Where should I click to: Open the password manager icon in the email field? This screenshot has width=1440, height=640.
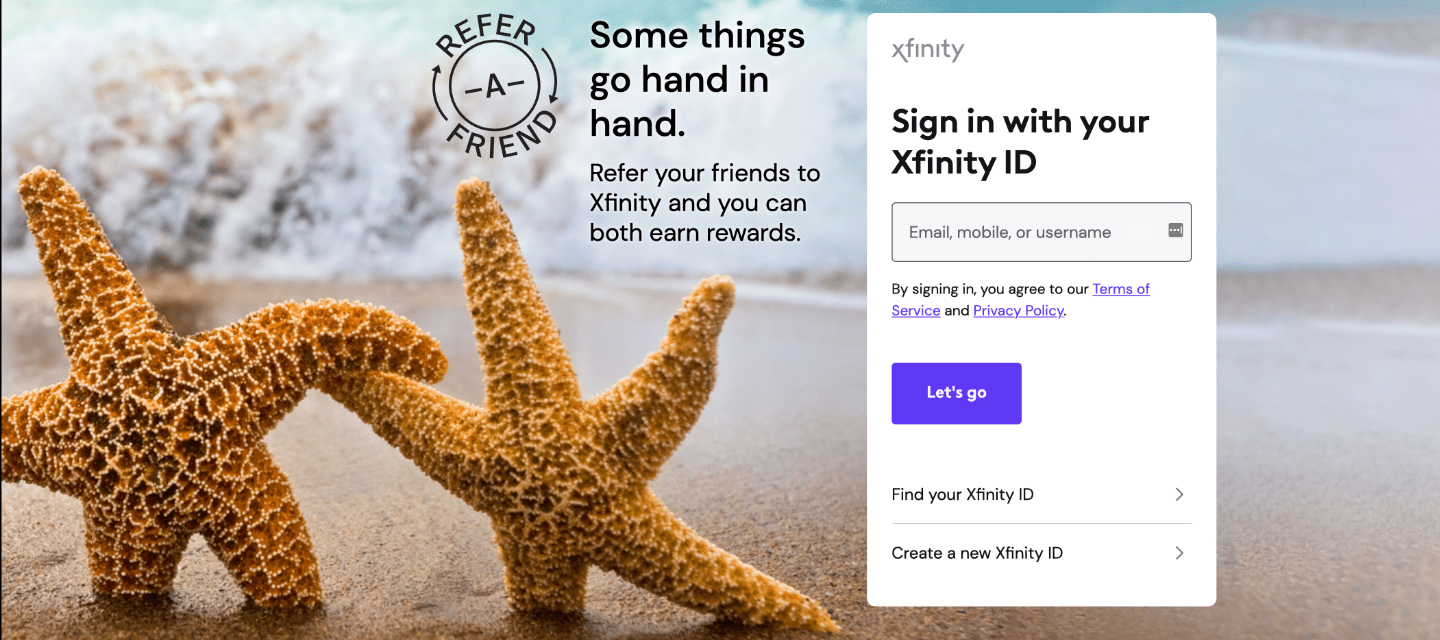point(1175,231)
